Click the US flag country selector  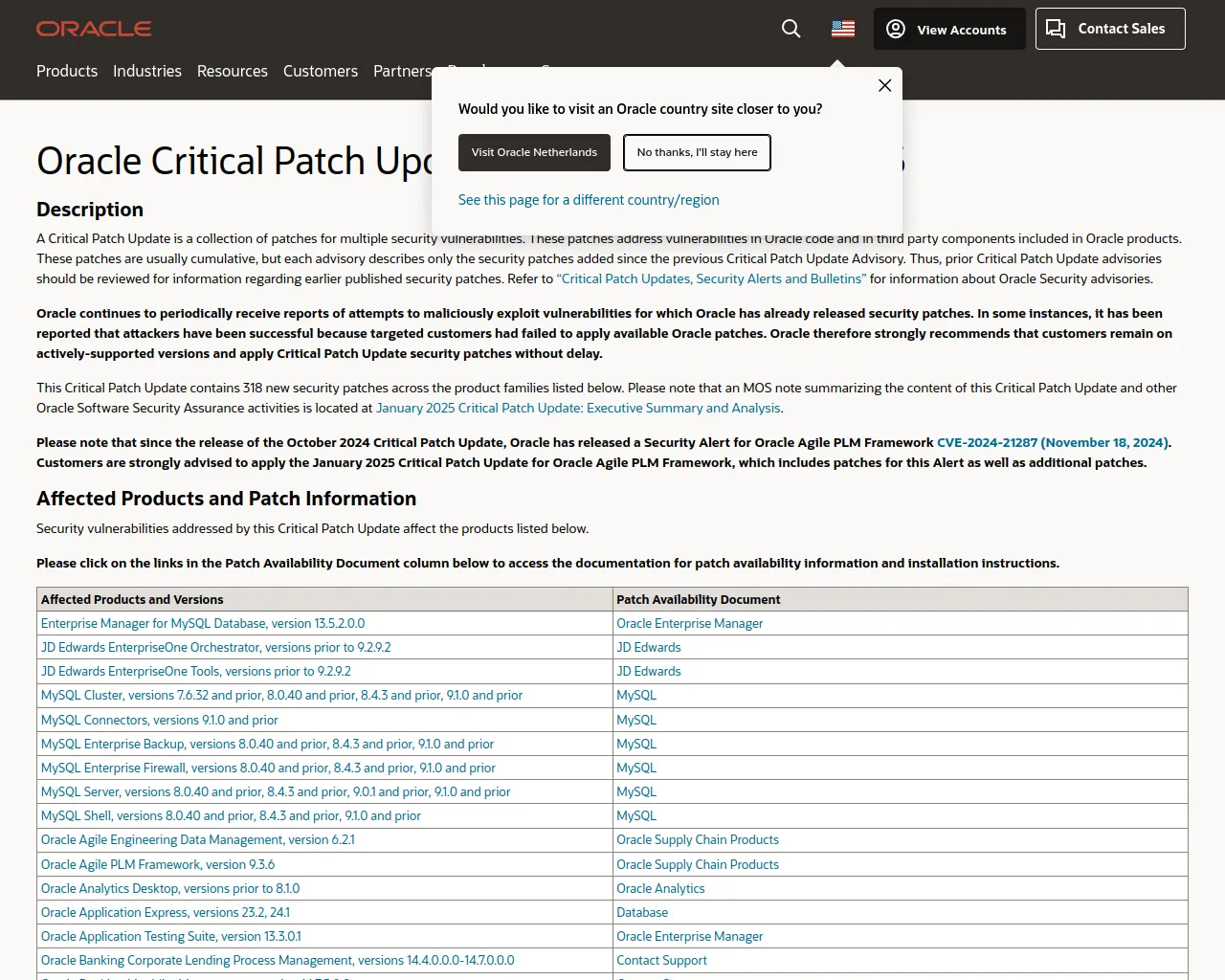pyautogui.click(x=843, y=29)
